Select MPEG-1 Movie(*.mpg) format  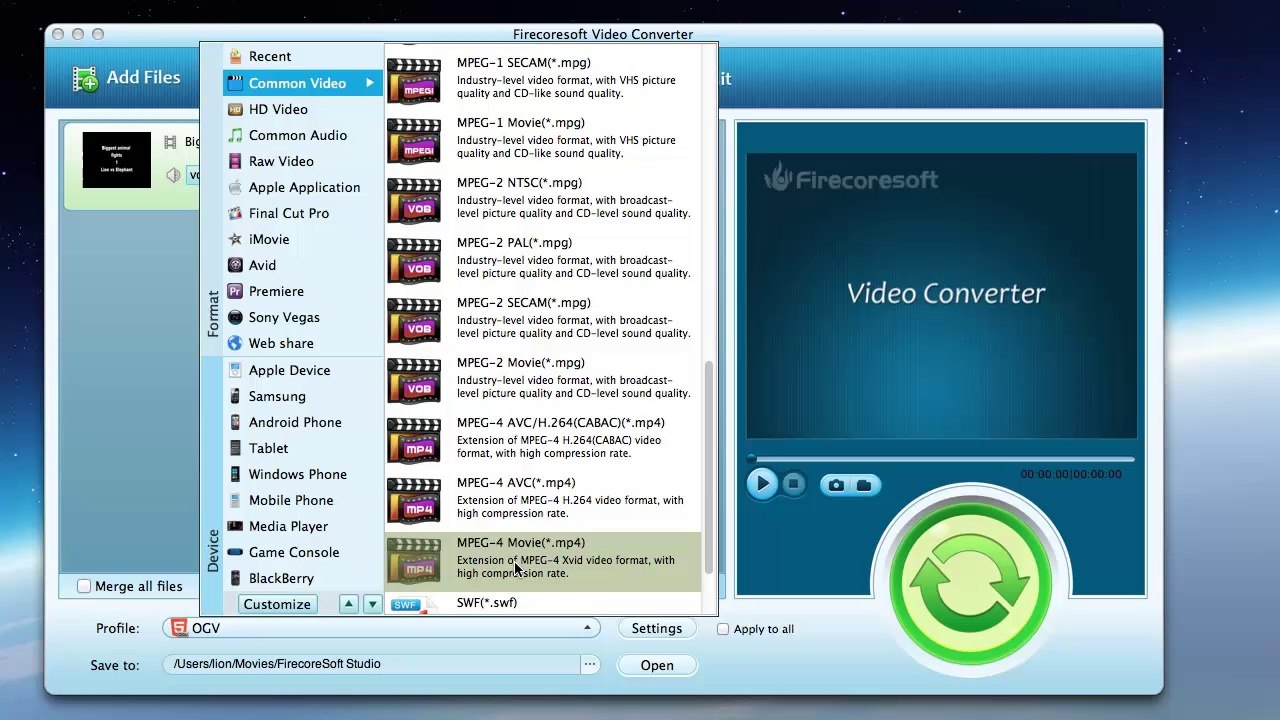pyautogui.click(x=543, y=138)
